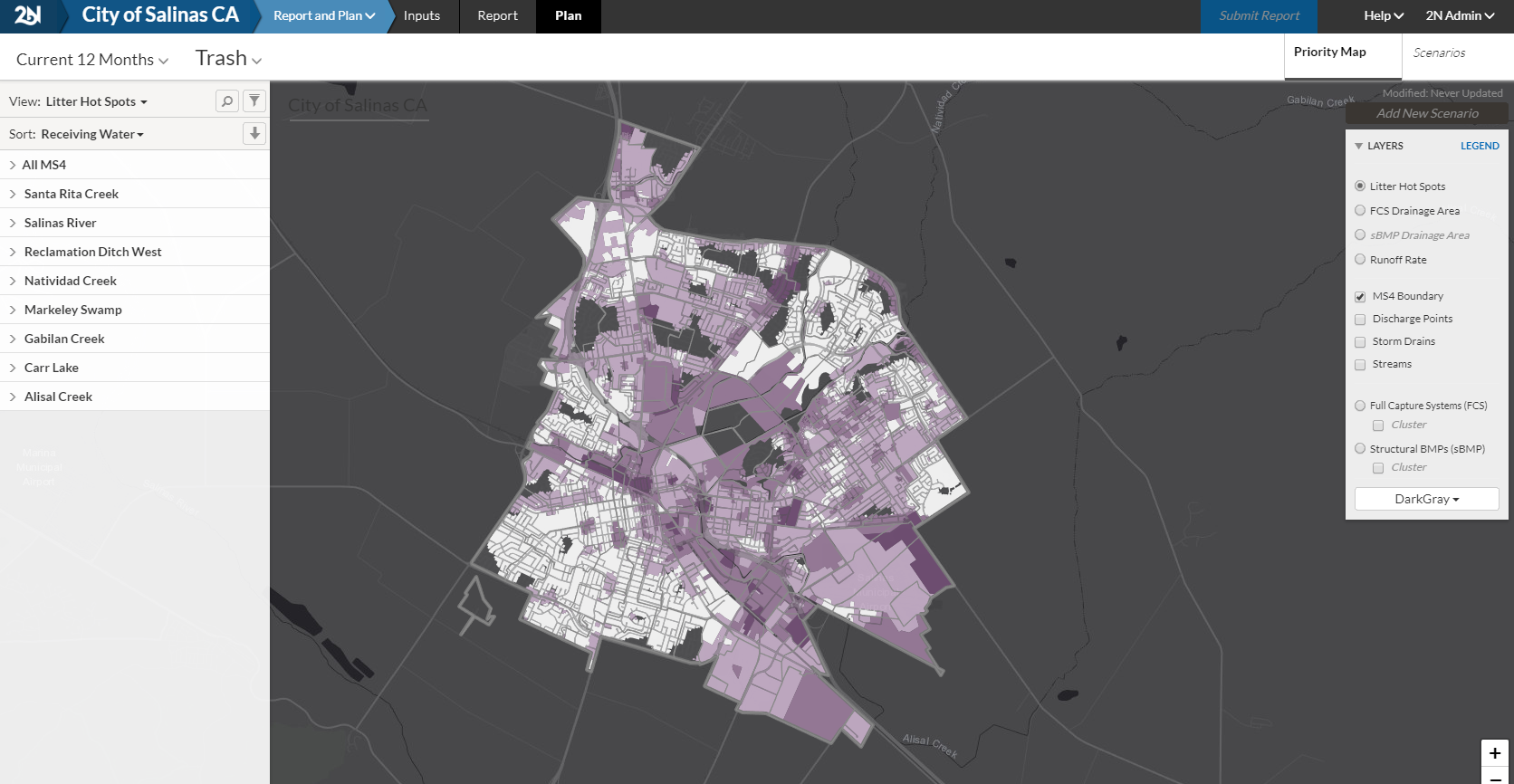Select the Runoff Rate radio button
This screenshot has height=784, width=1514.
tap(1360, 260)
